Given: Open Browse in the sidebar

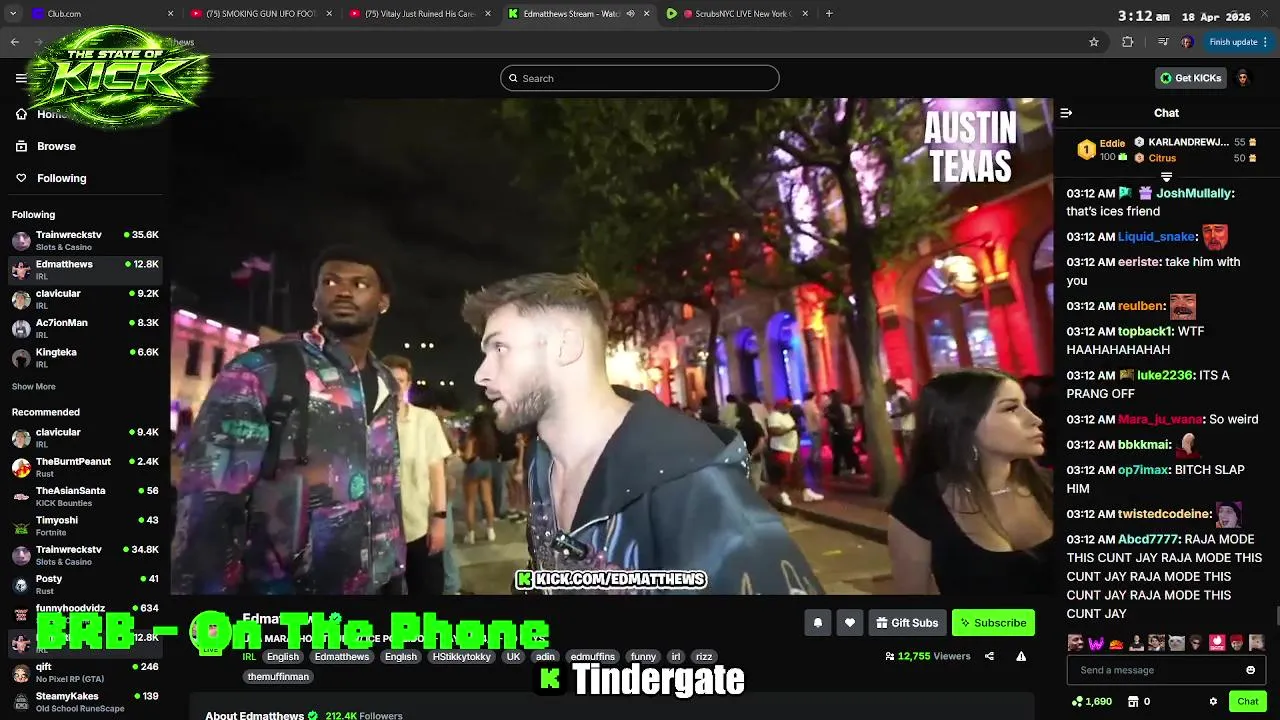Looking at the screenshot, I should (45, 146).
